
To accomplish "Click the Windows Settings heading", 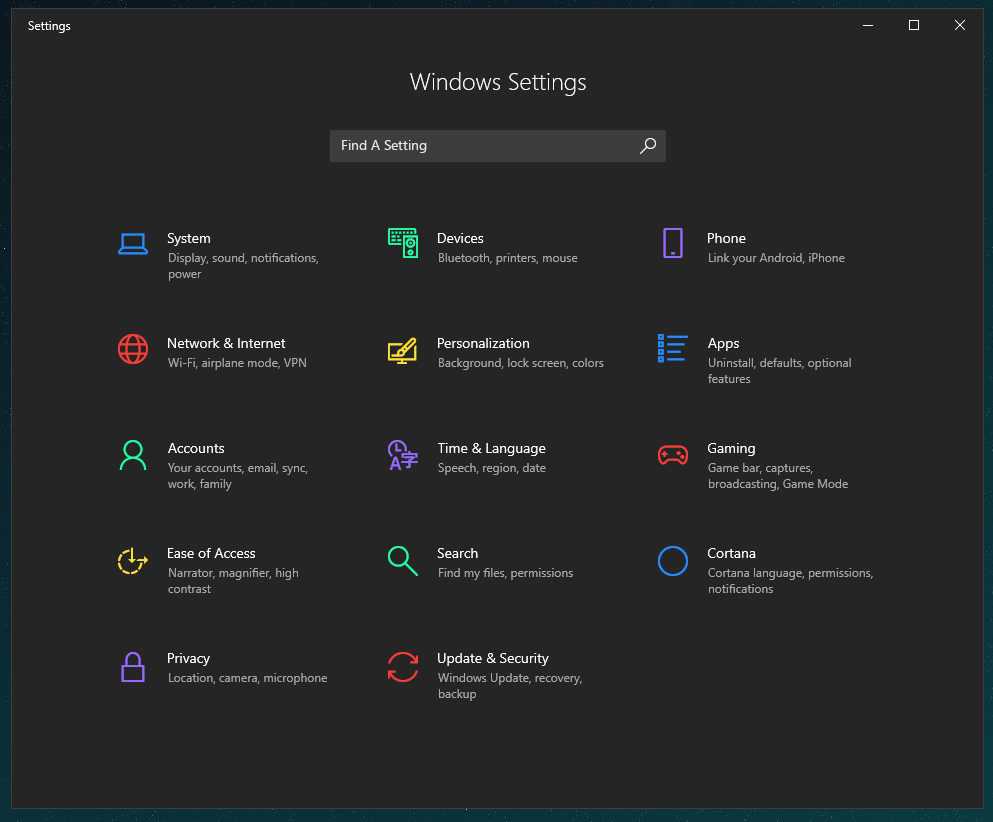I will tap(498, 82).
